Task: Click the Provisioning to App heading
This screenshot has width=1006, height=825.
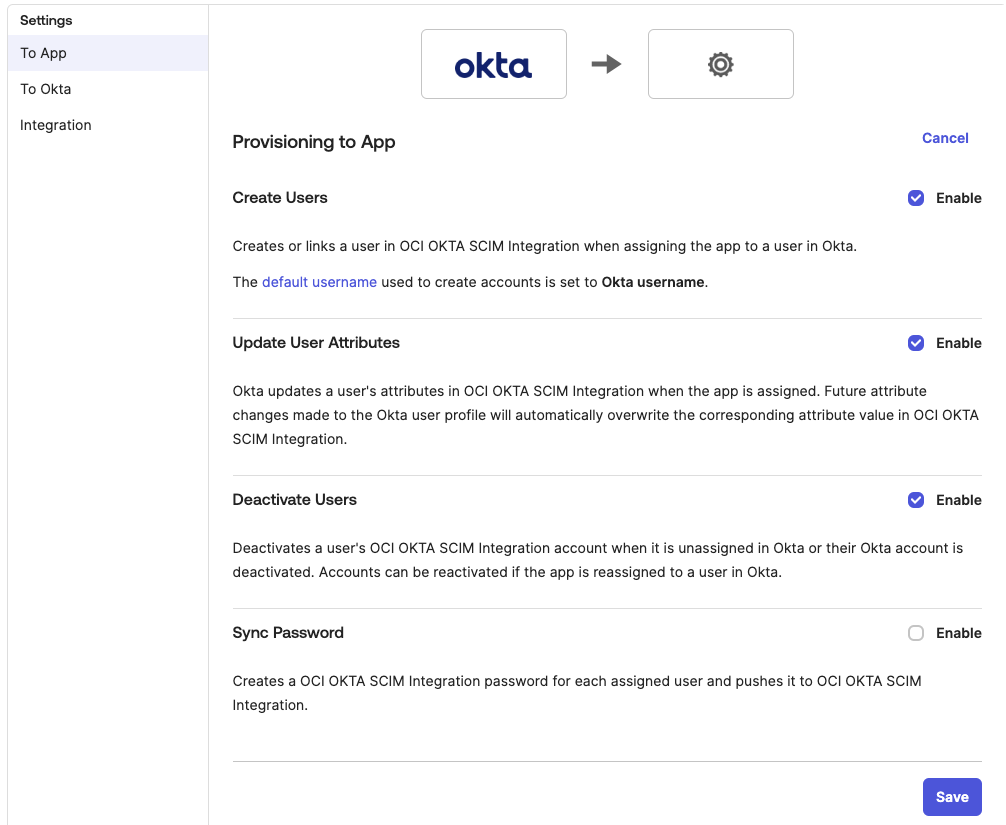Action: (314, 142)
